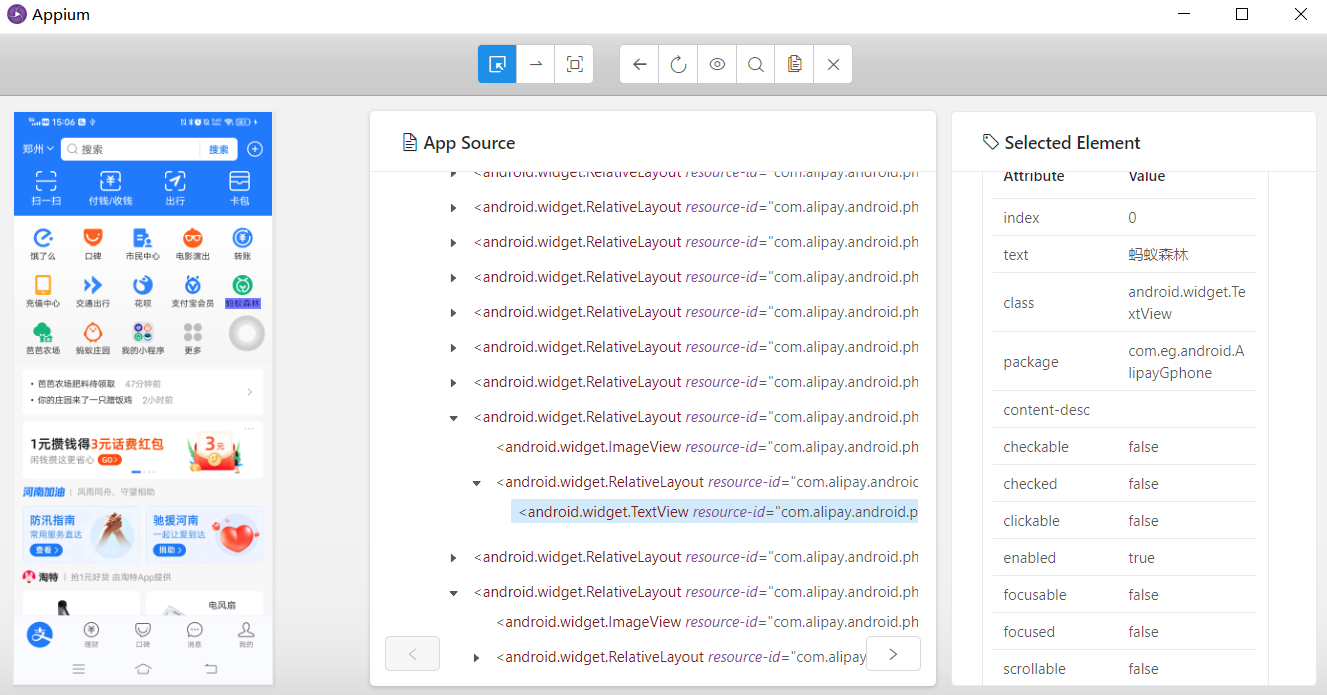Tap Android recent-apps menu button

click(78, 669)
